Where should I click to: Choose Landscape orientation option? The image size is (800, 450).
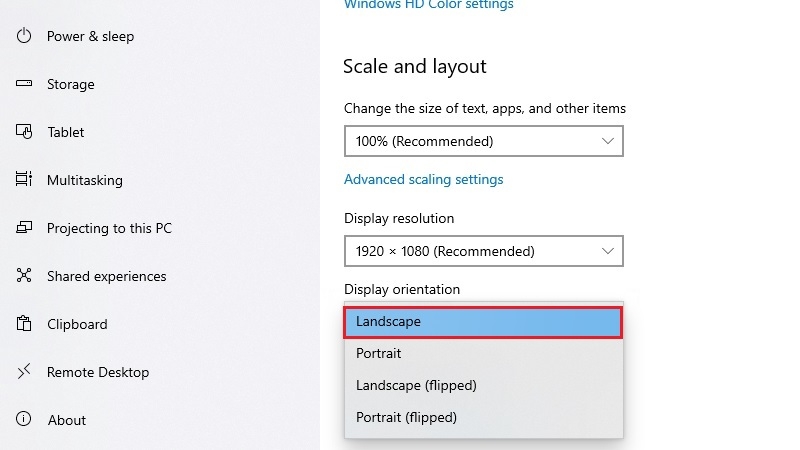(483, 322)
